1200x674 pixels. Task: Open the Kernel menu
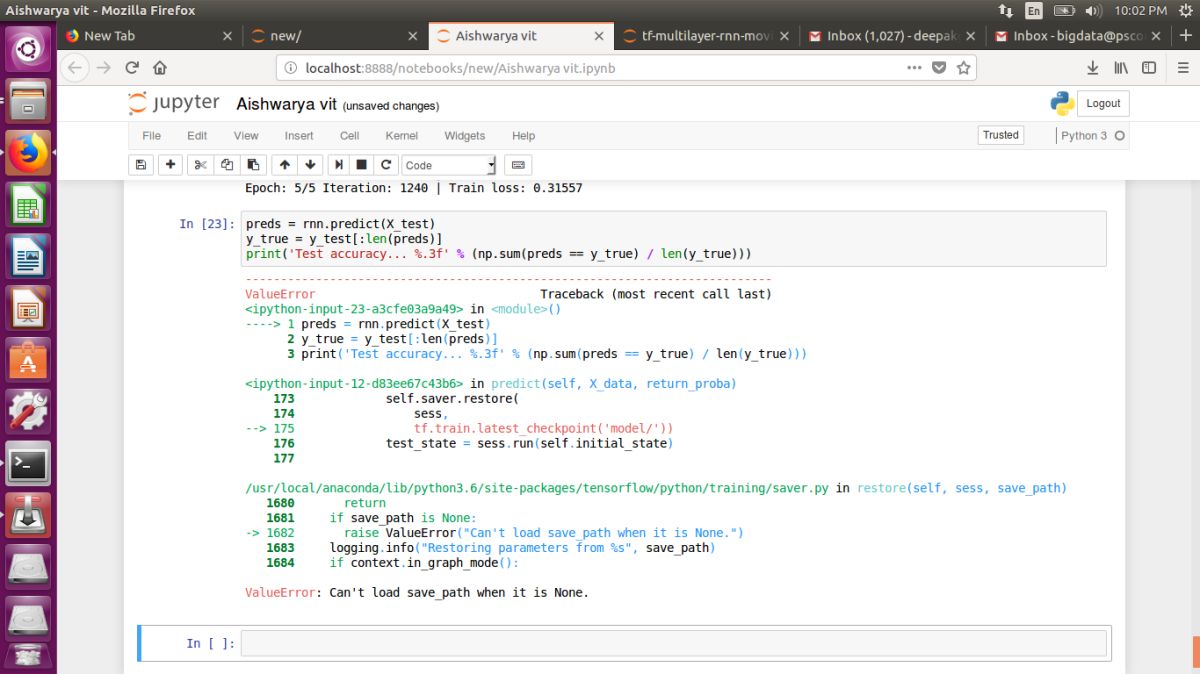401,136
